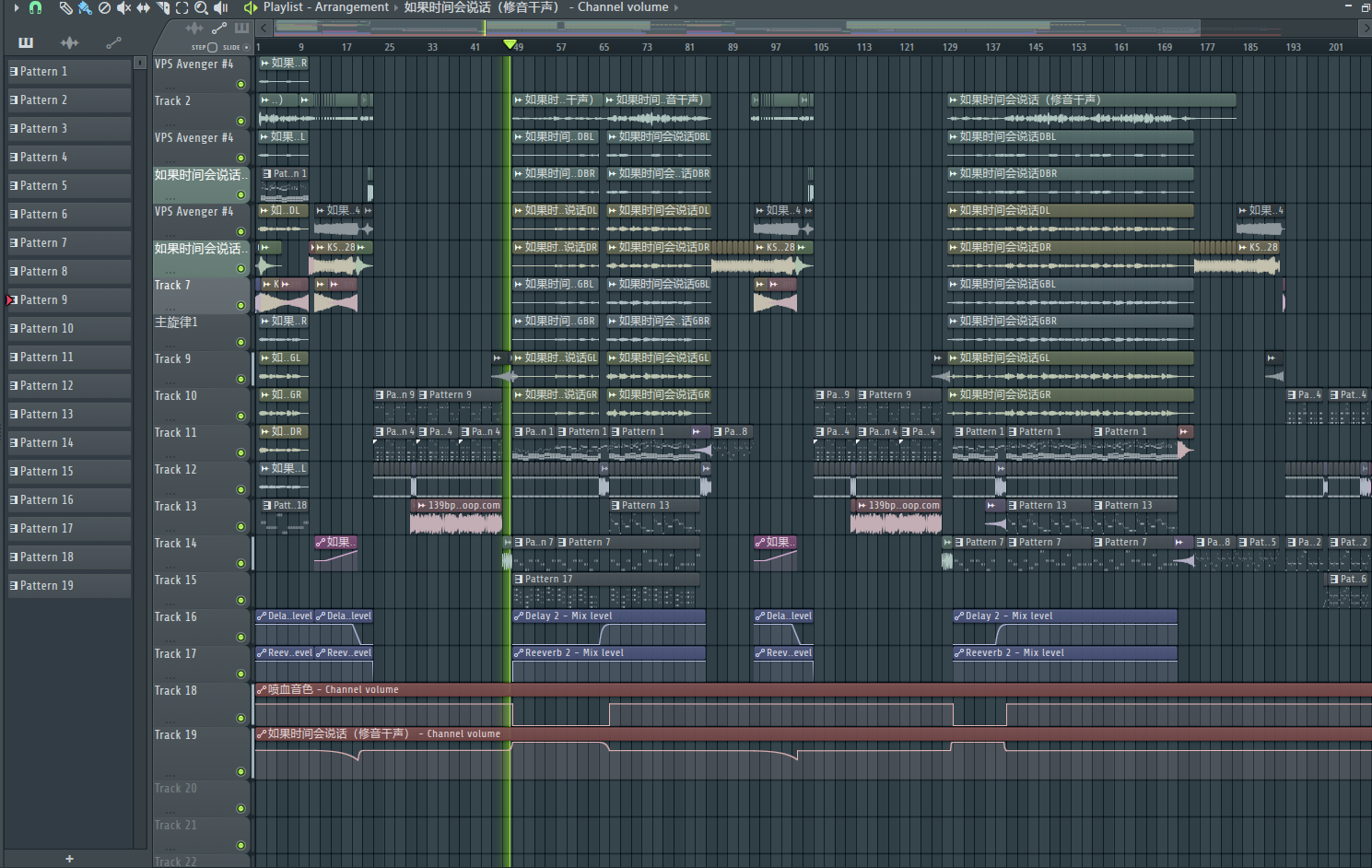Choose the Zoom magnifier tool
The image size is (1372, 868).
pyautogui.click(x=201, y=7)
